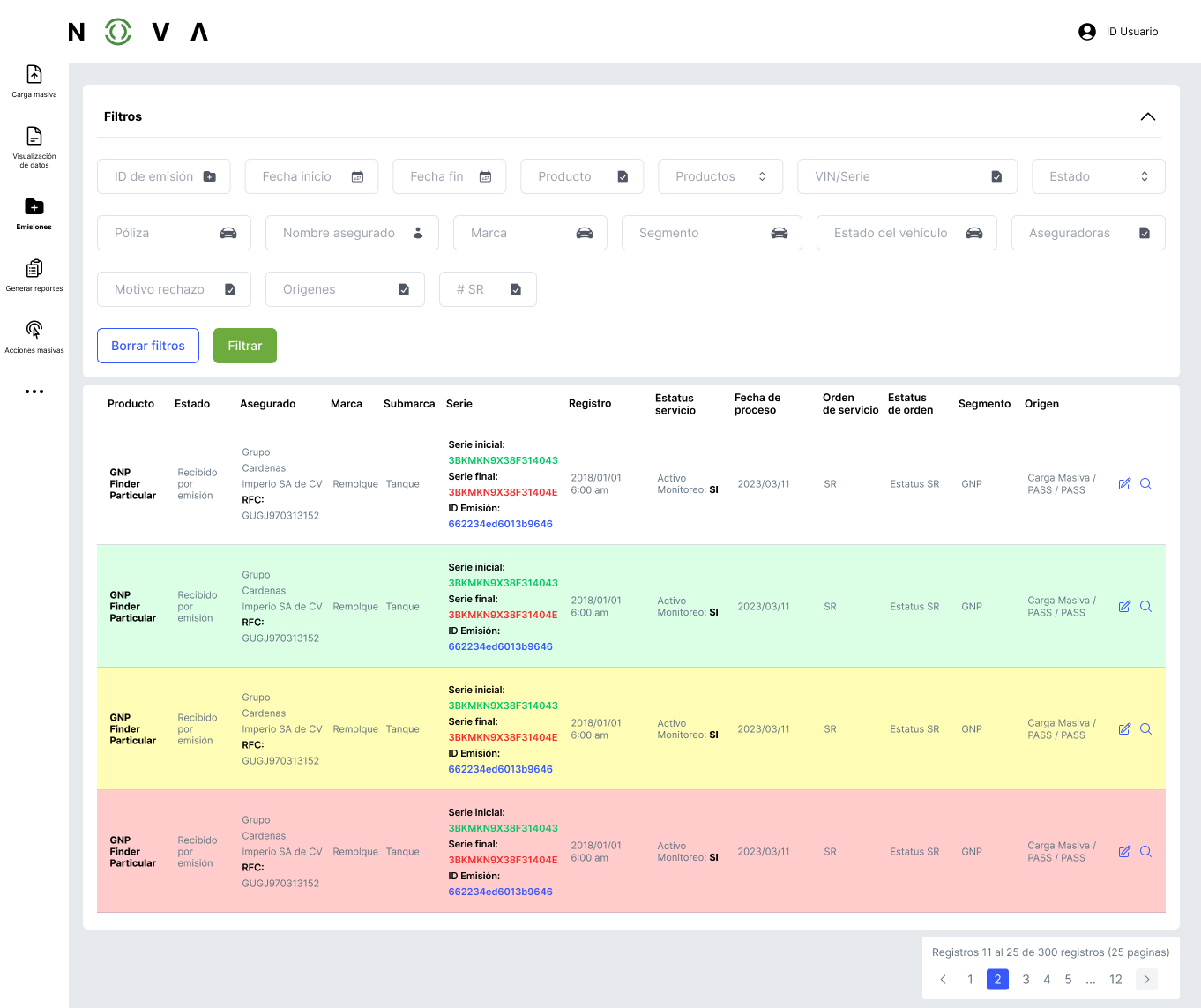Image resolution: width=1201 pixels, height=1008 pixels.
Task: Open the Estado dropdown
Action: pos(1099,176)
